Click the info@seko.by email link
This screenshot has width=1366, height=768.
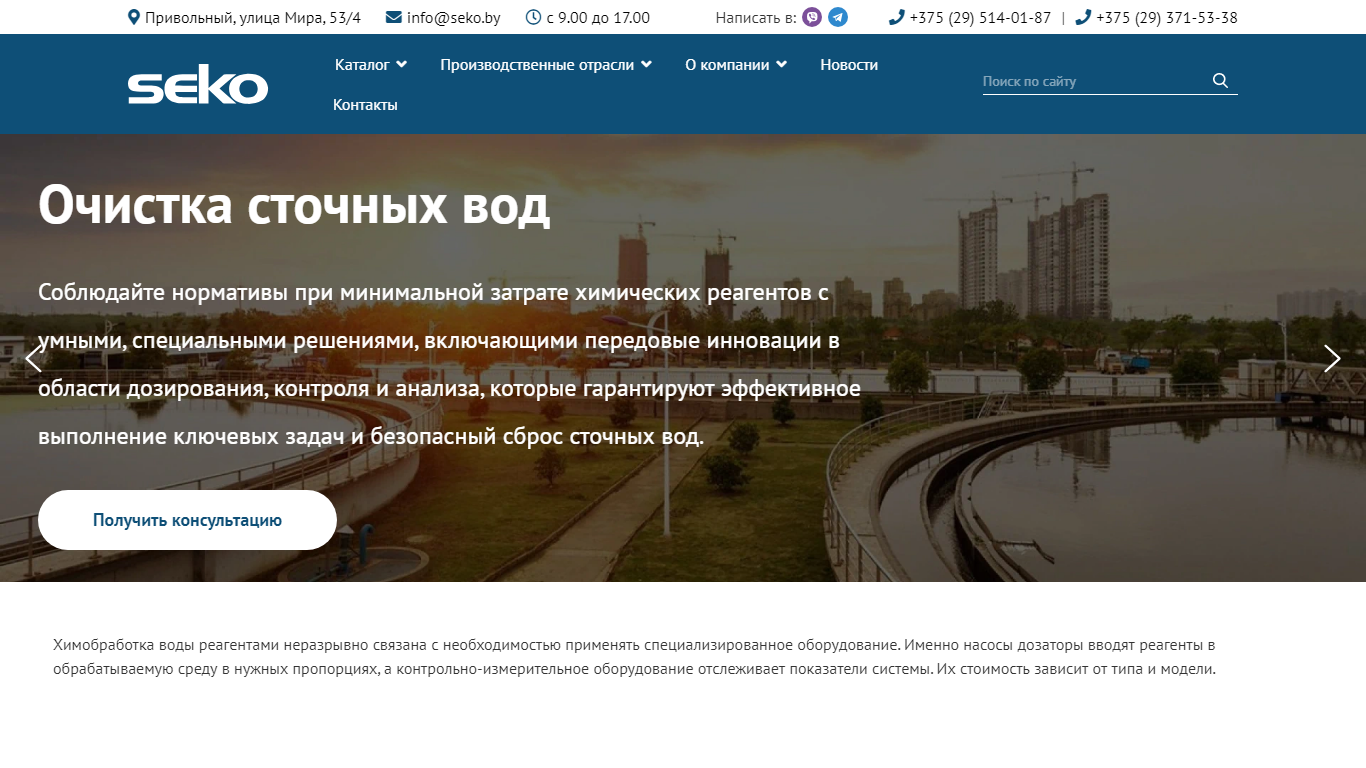point(454,17)
